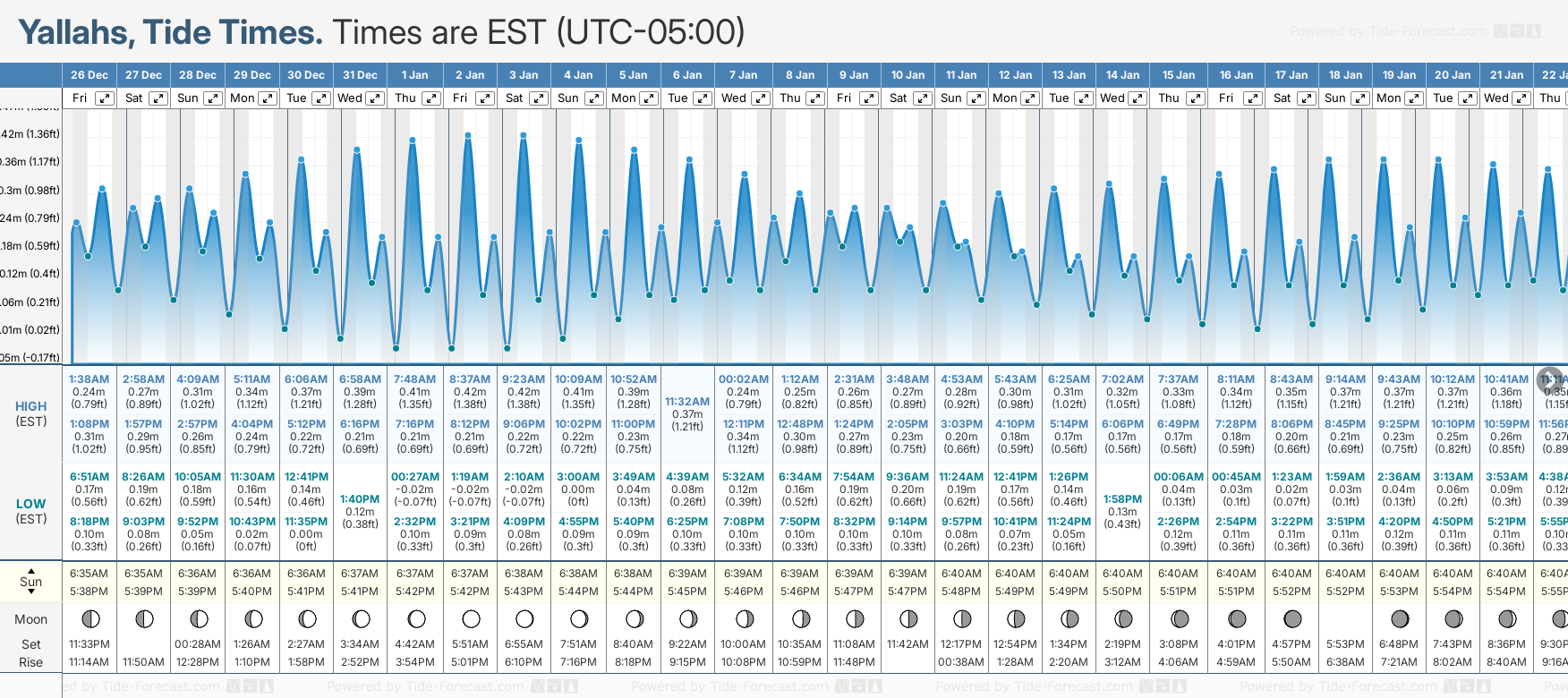The image size is (1568, 698).
Task: Expand the Fri 26 Dec day view
Action: click(105, 98)
